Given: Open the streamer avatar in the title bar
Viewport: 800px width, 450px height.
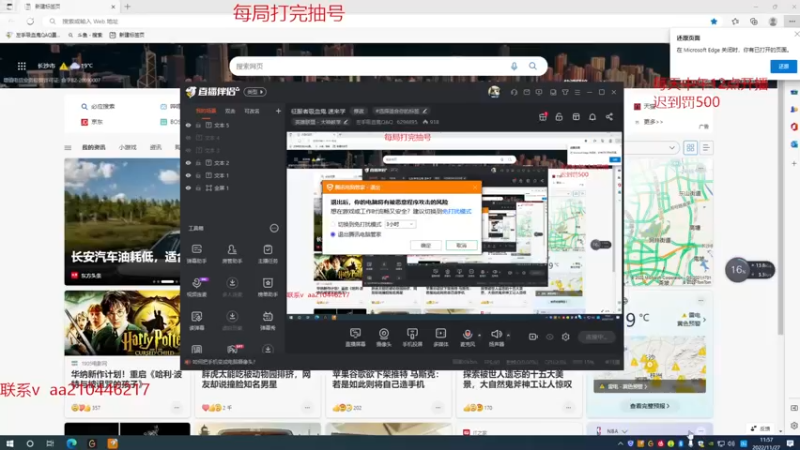Looking at the screenshot, I should pos(494,92).
